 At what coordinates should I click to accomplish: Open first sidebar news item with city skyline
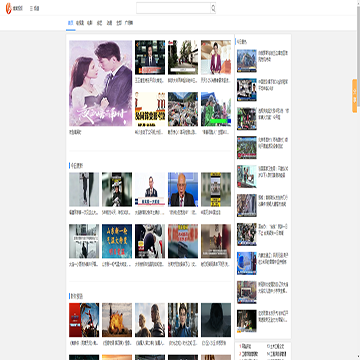263,61
